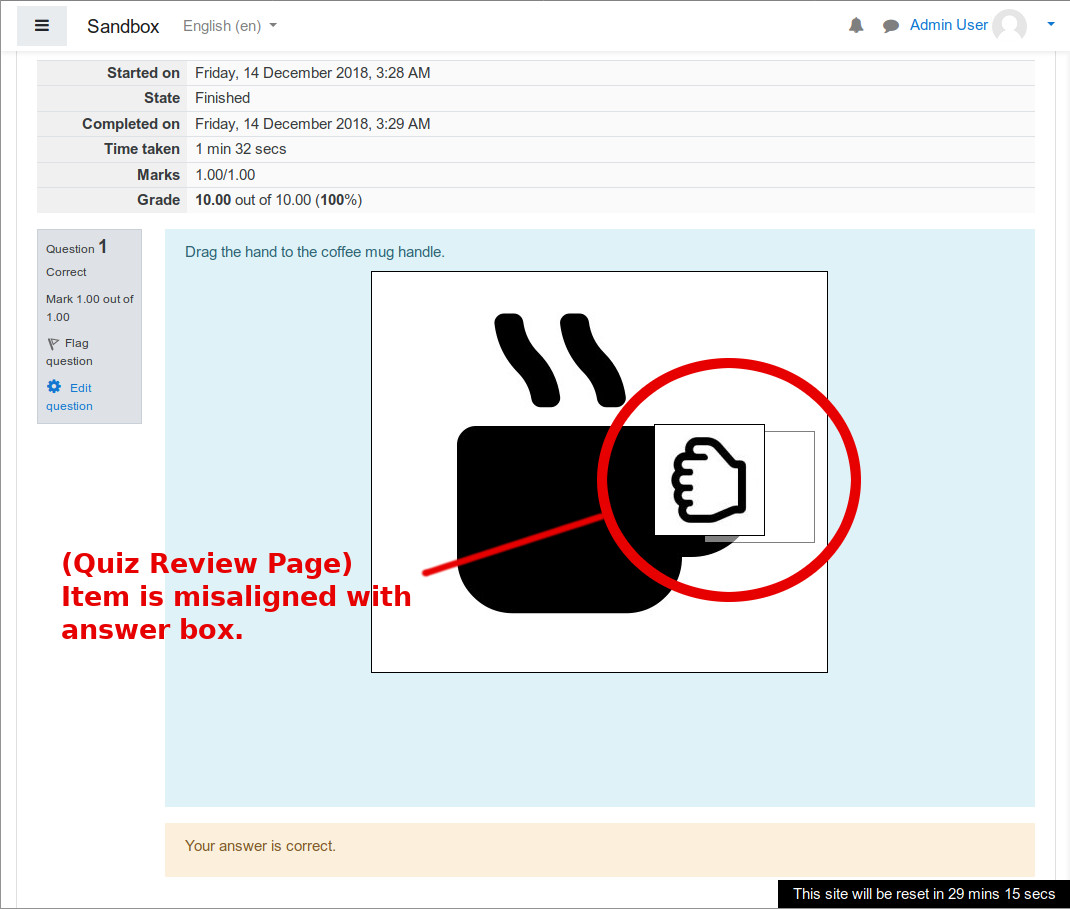
Task: Click the dropped hand icon on the mug
Action: click(709, 480)
